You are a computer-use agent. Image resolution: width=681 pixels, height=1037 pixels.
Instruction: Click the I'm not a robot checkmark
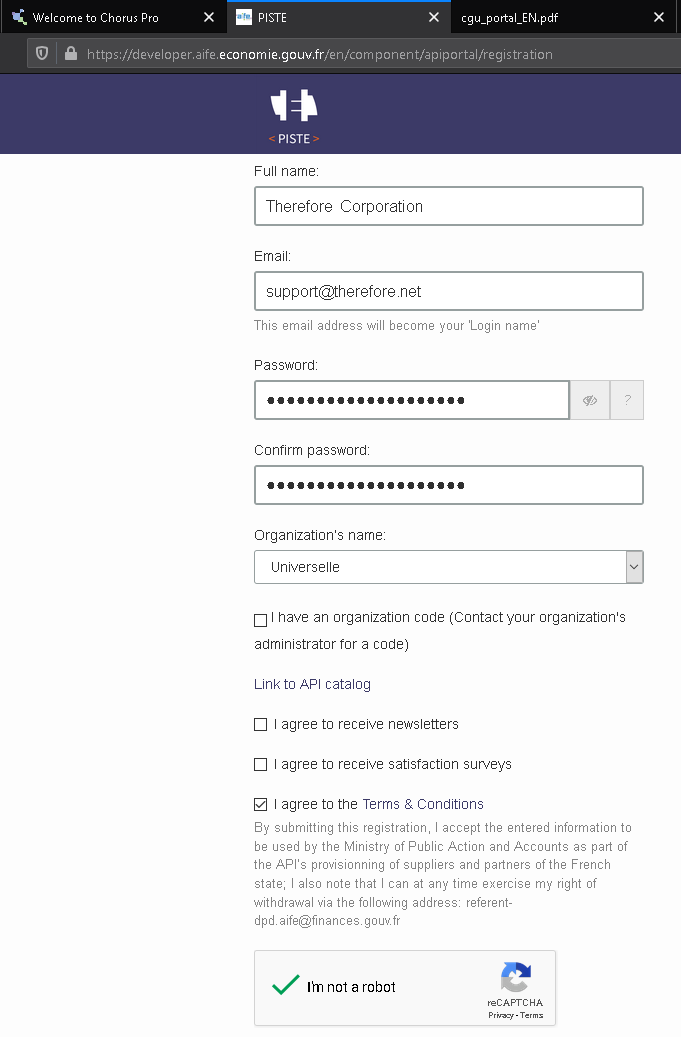coord(286,986)
